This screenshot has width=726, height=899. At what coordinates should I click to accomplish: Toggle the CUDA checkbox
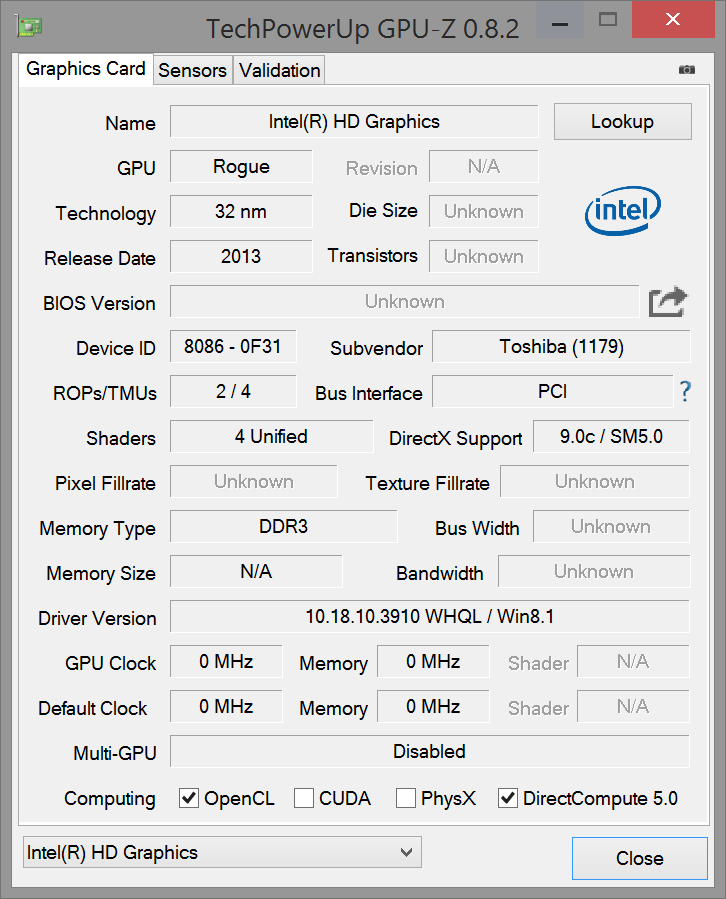tap(304, 798)
